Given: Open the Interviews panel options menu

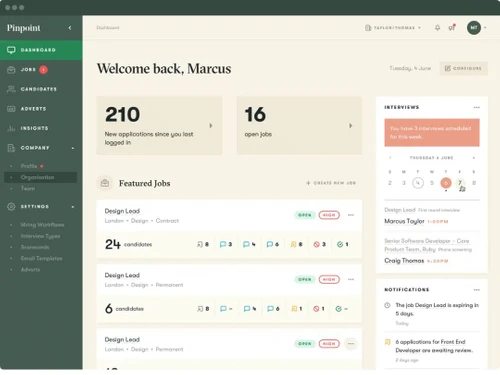Looking at the screenshot, I should coord(477,107).
